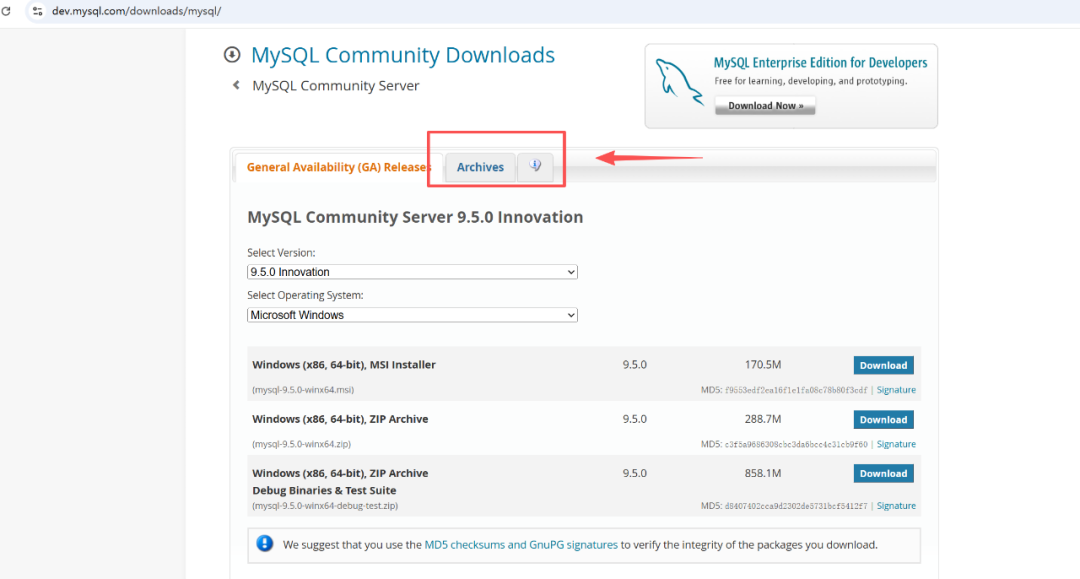Click the back chevron beside MySQL Community Server
Screen dimensions: 1080x579
pyautogui.click(x=236, y=85)
